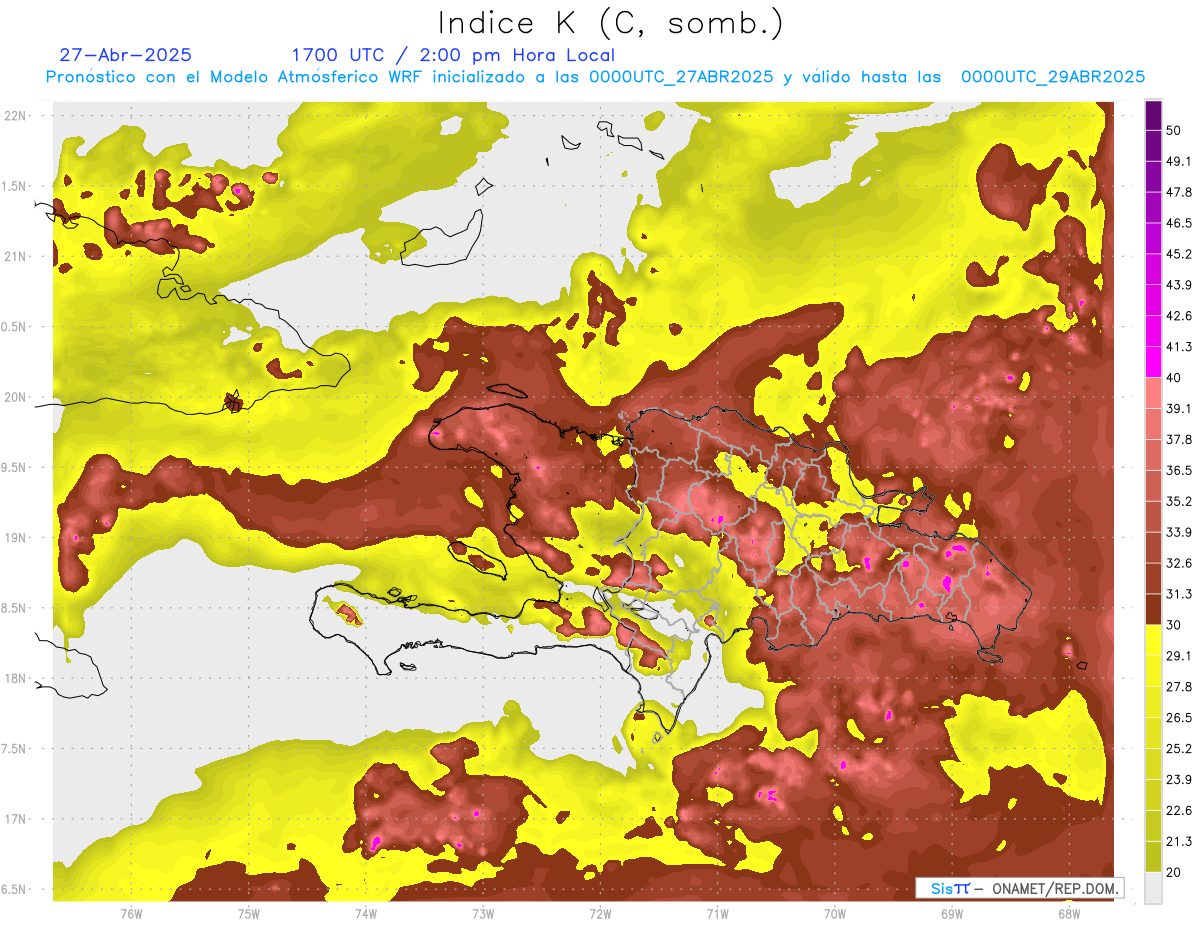Screen dimensions: 1200x927
Task: Click the colorbar value "26.5"
Action: point(1178,717)
